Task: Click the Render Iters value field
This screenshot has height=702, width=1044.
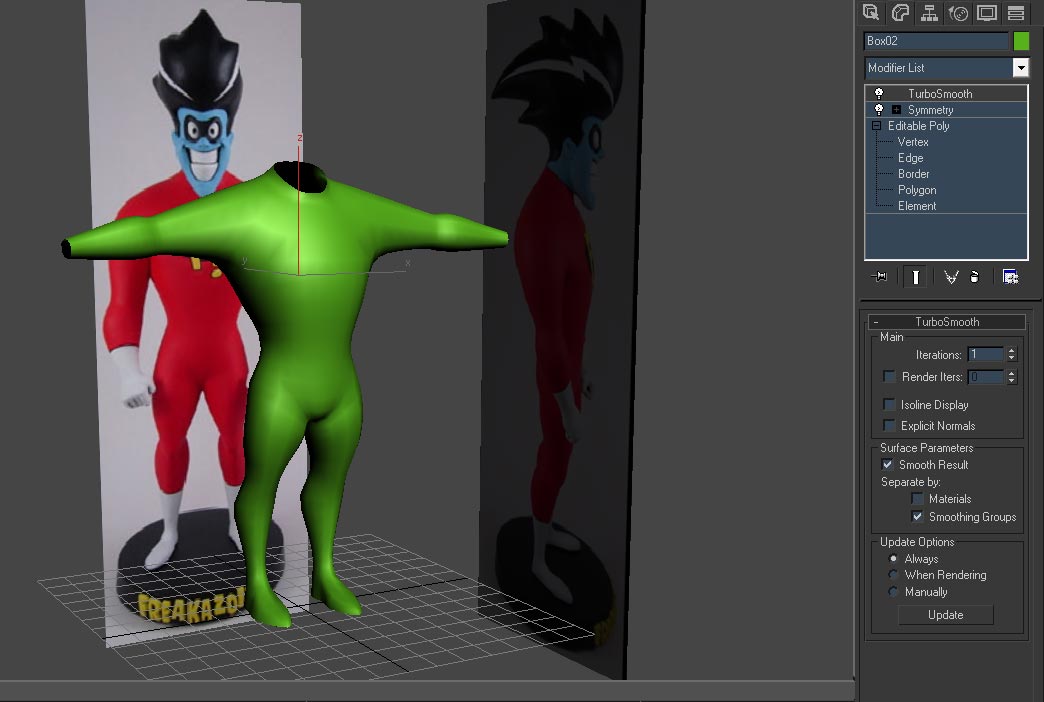Action: [x=985, y=377]
